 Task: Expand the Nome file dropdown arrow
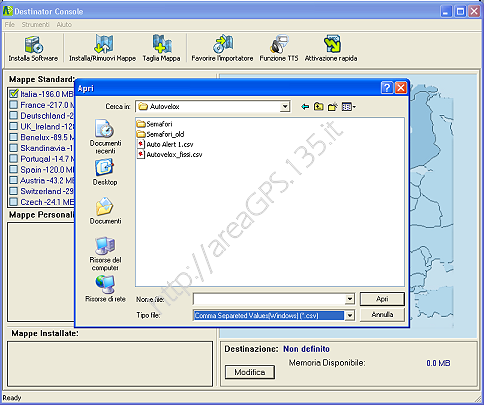tap(349, 299)
